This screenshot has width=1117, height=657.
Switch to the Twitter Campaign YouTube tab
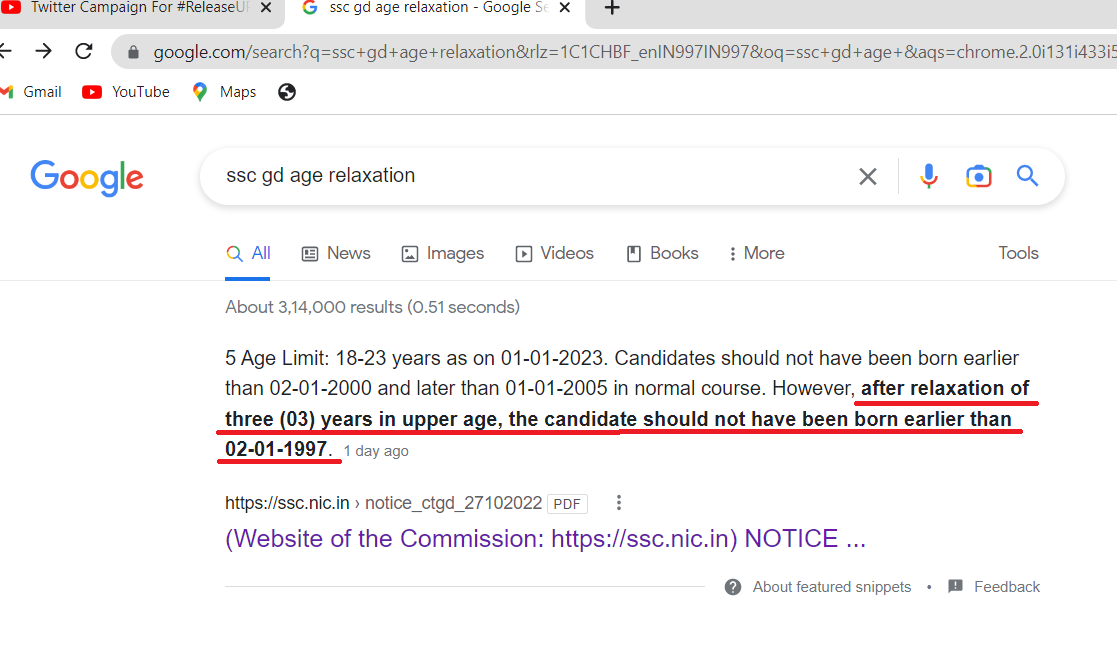(135, 8)
